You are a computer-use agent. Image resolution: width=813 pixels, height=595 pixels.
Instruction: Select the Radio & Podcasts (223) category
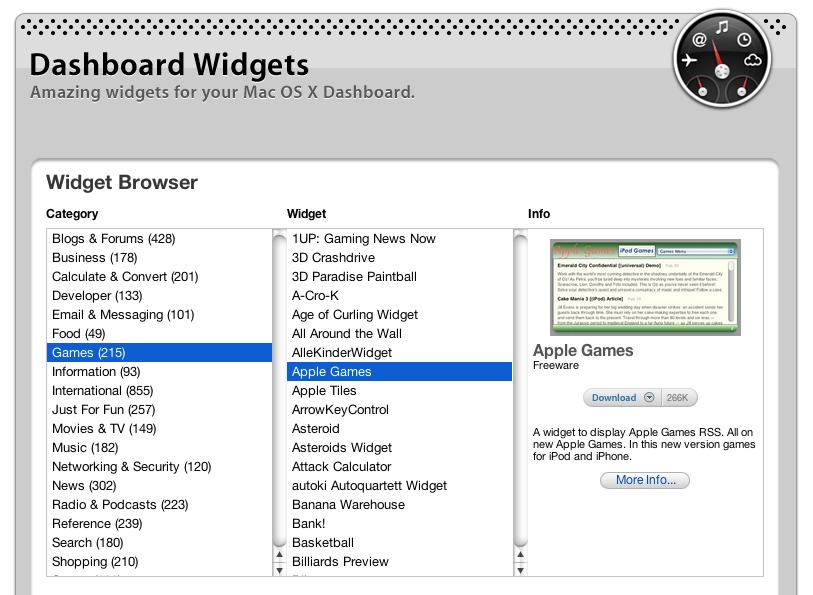(159, 505)
